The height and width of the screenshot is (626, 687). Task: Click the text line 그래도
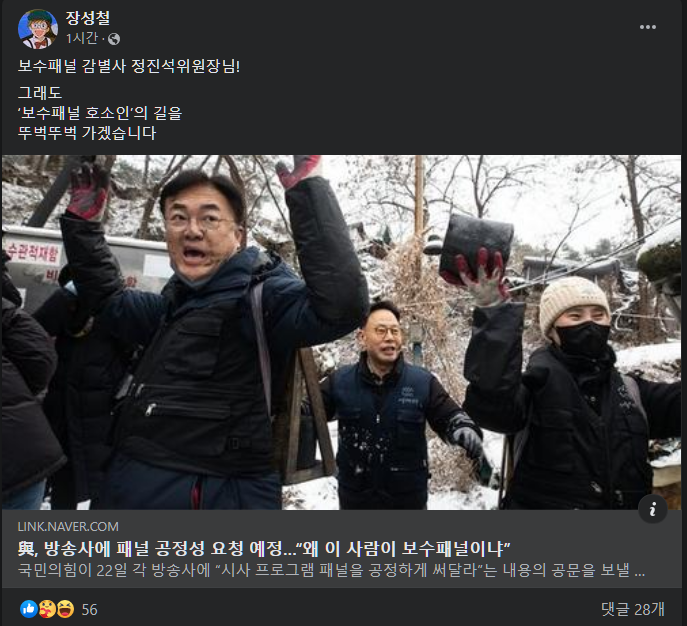point(40,92)
